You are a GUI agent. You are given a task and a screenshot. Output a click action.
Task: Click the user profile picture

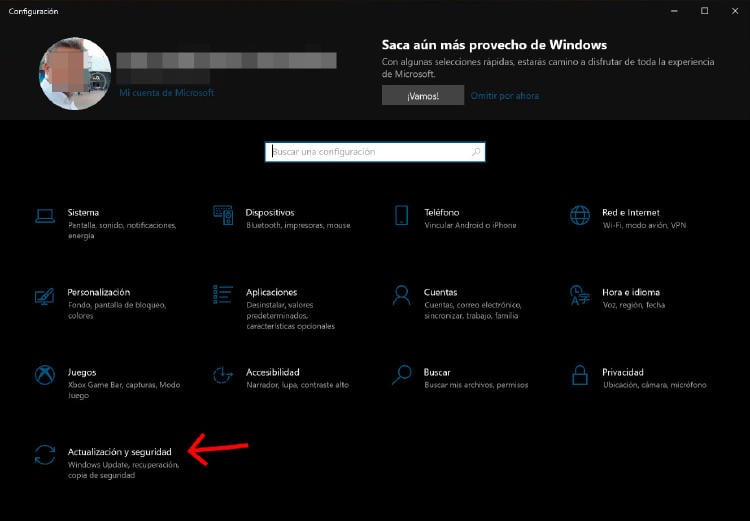(x=75, y=74)
